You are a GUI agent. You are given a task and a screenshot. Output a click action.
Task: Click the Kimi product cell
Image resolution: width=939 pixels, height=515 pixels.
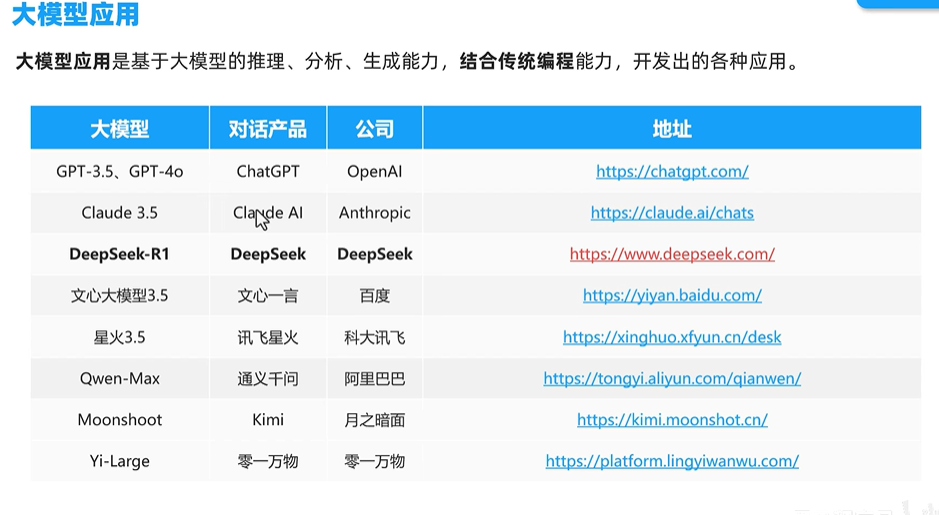[x=268, y=420]
